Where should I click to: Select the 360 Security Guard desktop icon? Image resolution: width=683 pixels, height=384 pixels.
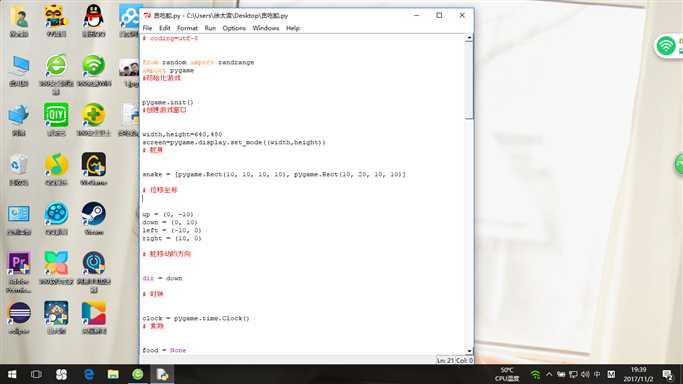click(94, 120)
